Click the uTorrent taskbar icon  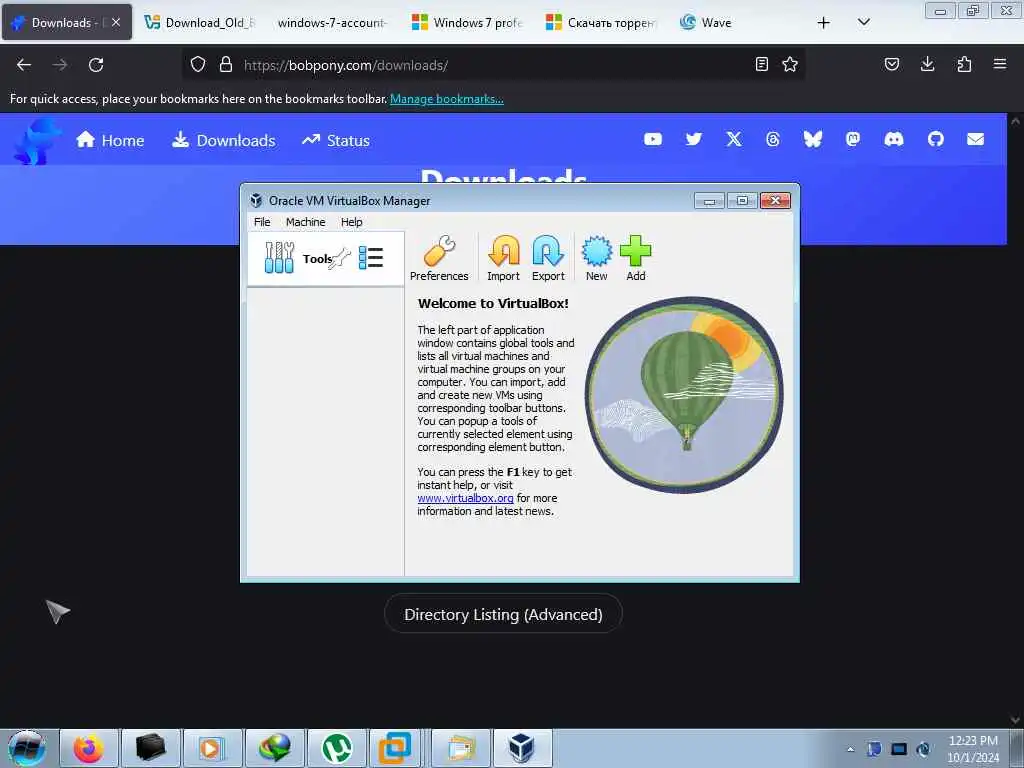click(337, 748)
